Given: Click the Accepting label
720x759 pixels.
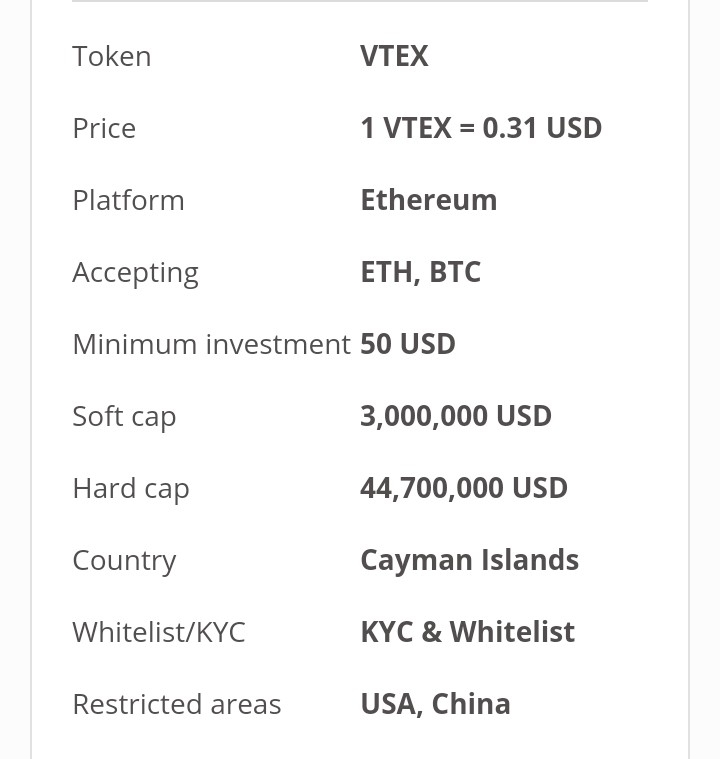Looking at the screenshot, I should click(135, 272).
